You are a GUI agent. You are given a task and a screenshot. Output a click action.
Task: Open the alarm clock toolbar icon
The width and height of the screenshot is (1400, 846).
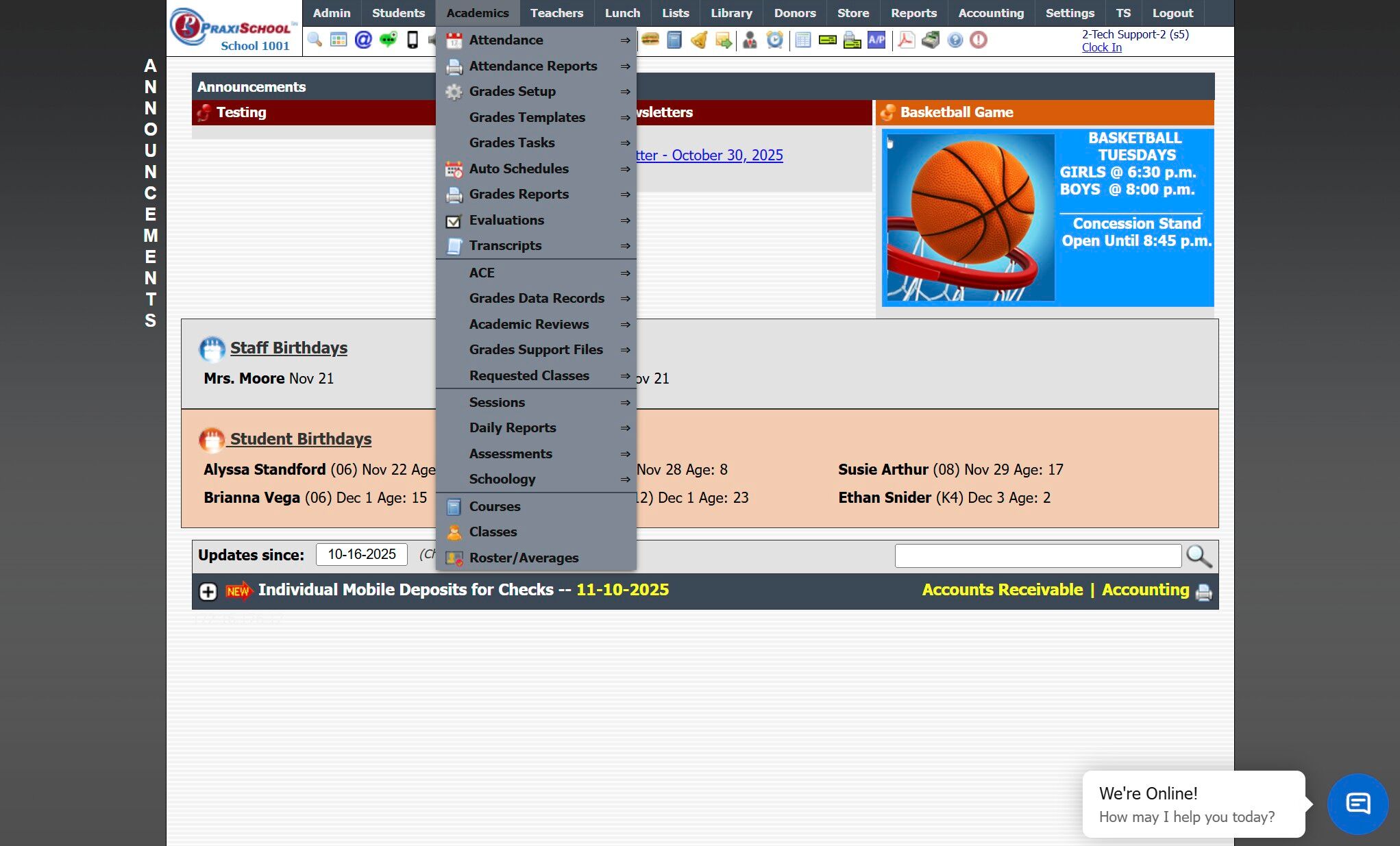click(x=774, y=40)
